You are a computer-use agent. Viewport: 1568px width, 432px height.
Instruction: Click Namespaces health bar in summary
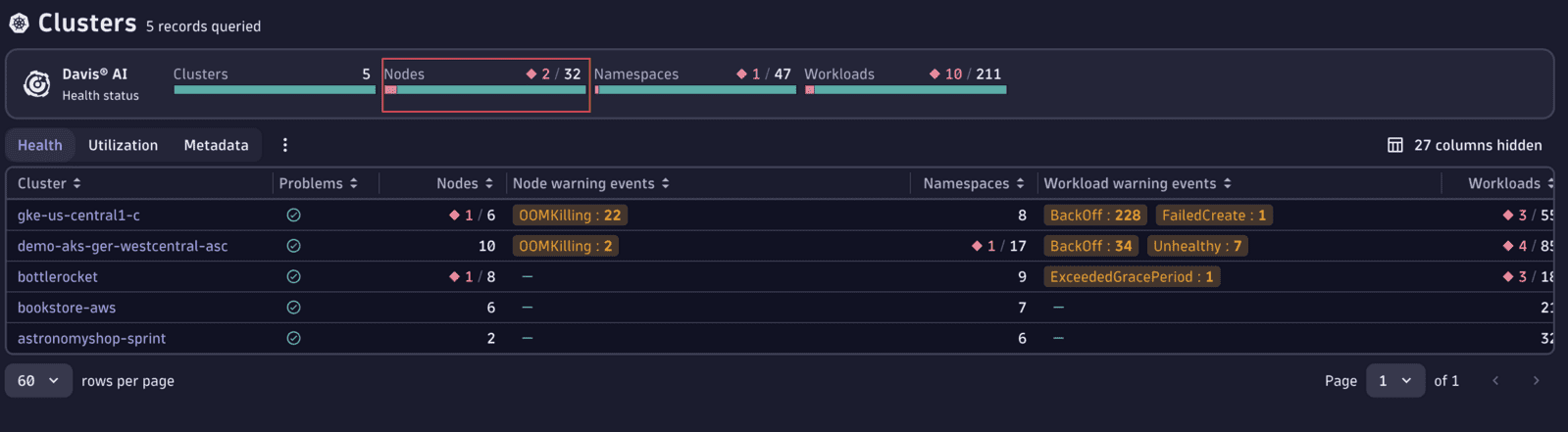click(x=695, y=90)
